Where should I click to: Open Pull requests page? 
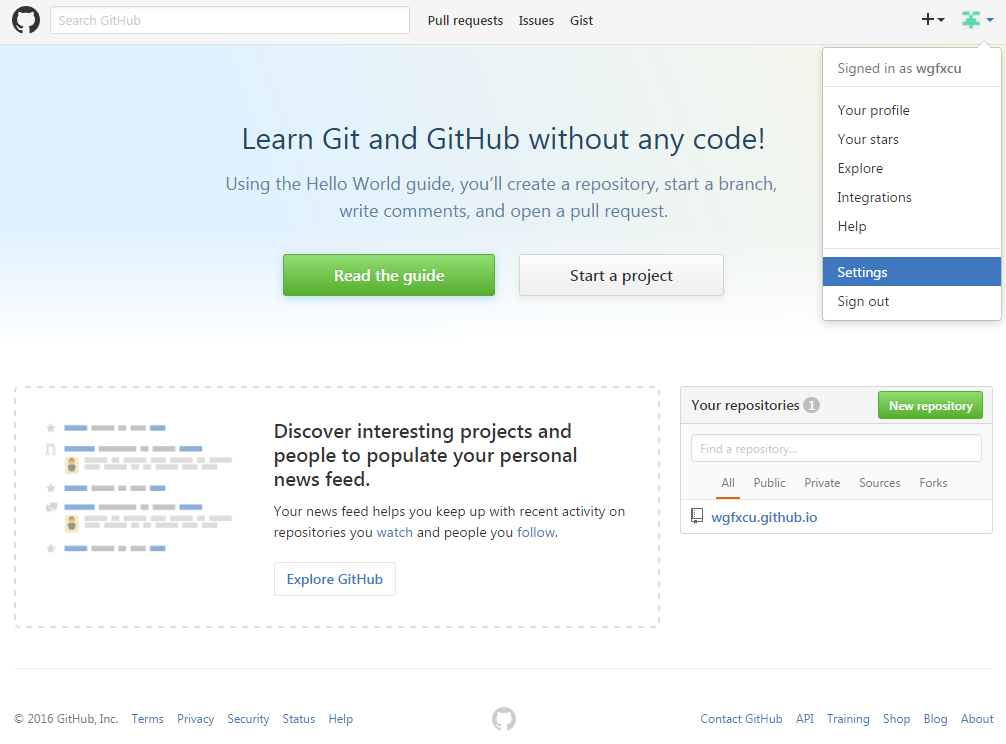465,21
